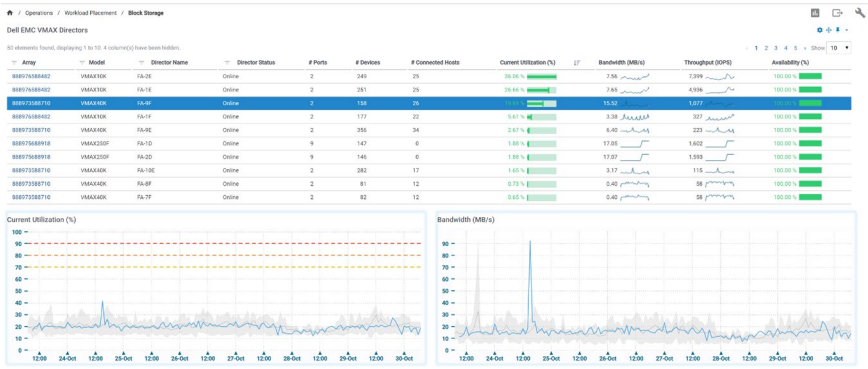Click next page arrow in pagination
The height and width of the screenshot is (369, 868).
coord(805,48)
